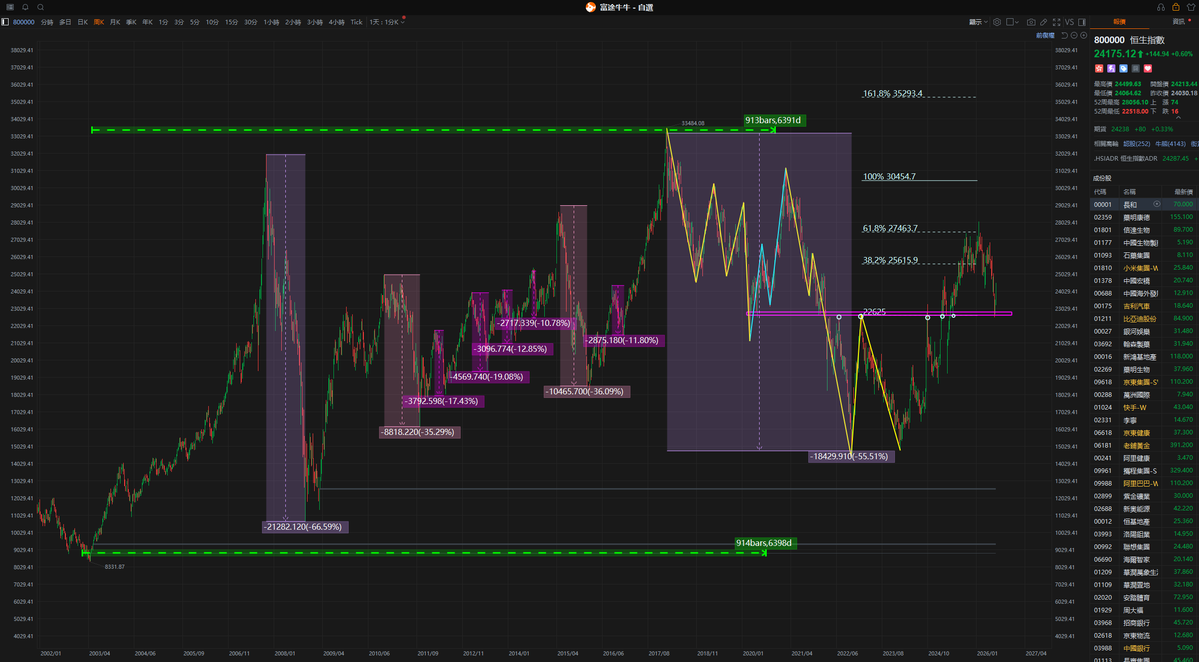Click the blue tag badge icon
1199x662 pixels.
pos(1123,68)
